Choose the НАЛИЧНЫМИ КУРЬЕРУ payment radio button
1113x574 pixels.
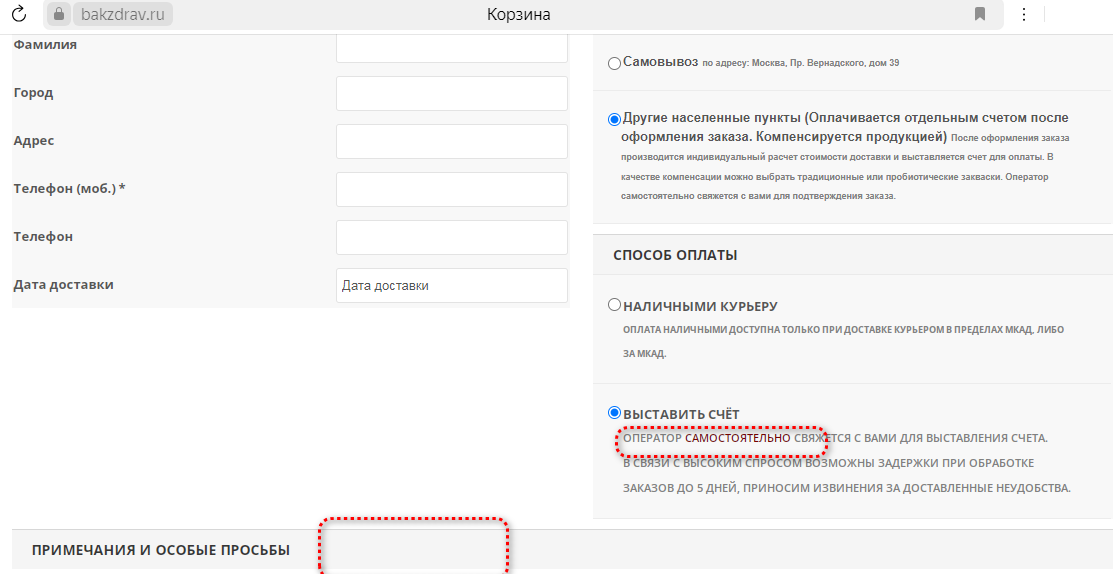click(614, 306)
